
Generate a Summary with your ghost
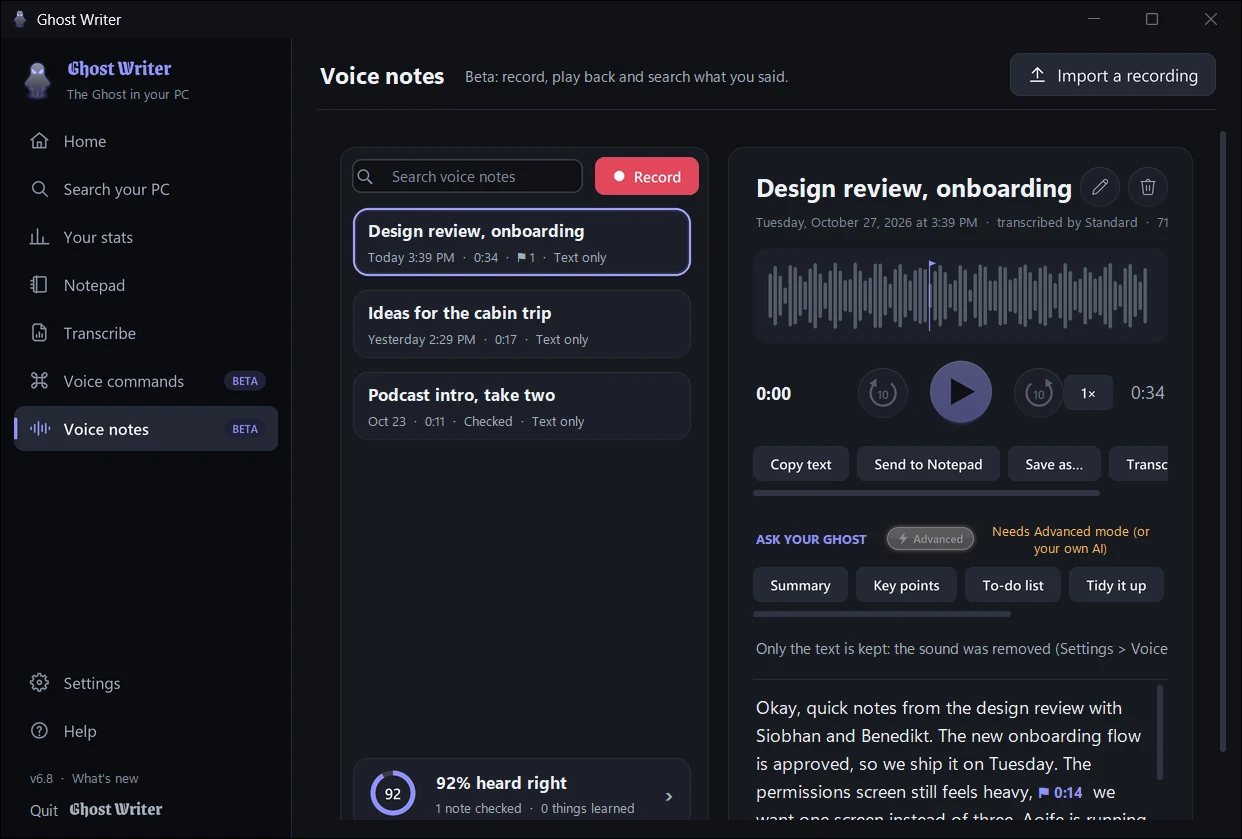pyautogui.click(x=800, y=585)
